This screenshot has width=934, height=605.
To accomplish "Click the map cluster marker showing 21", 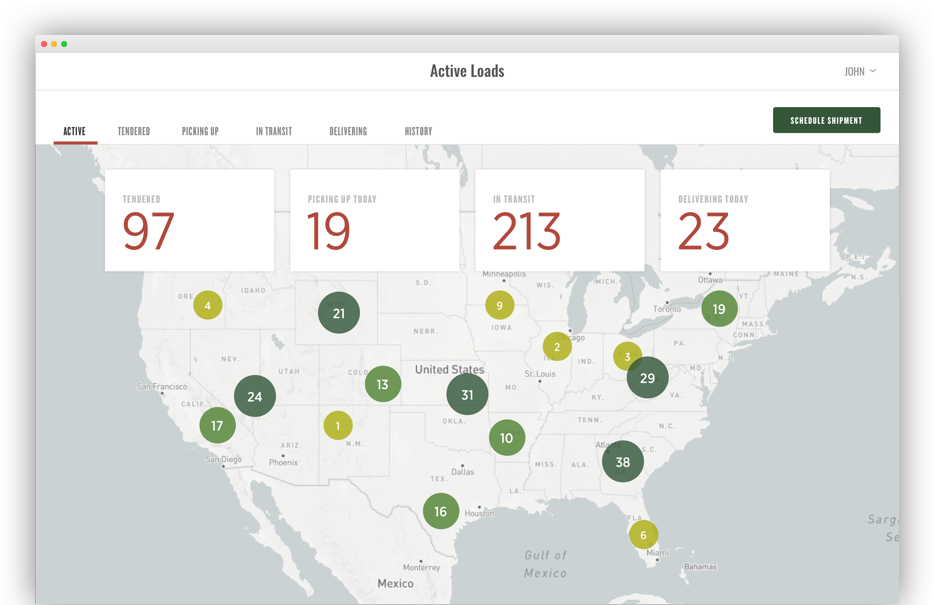I will pos(339,313).
